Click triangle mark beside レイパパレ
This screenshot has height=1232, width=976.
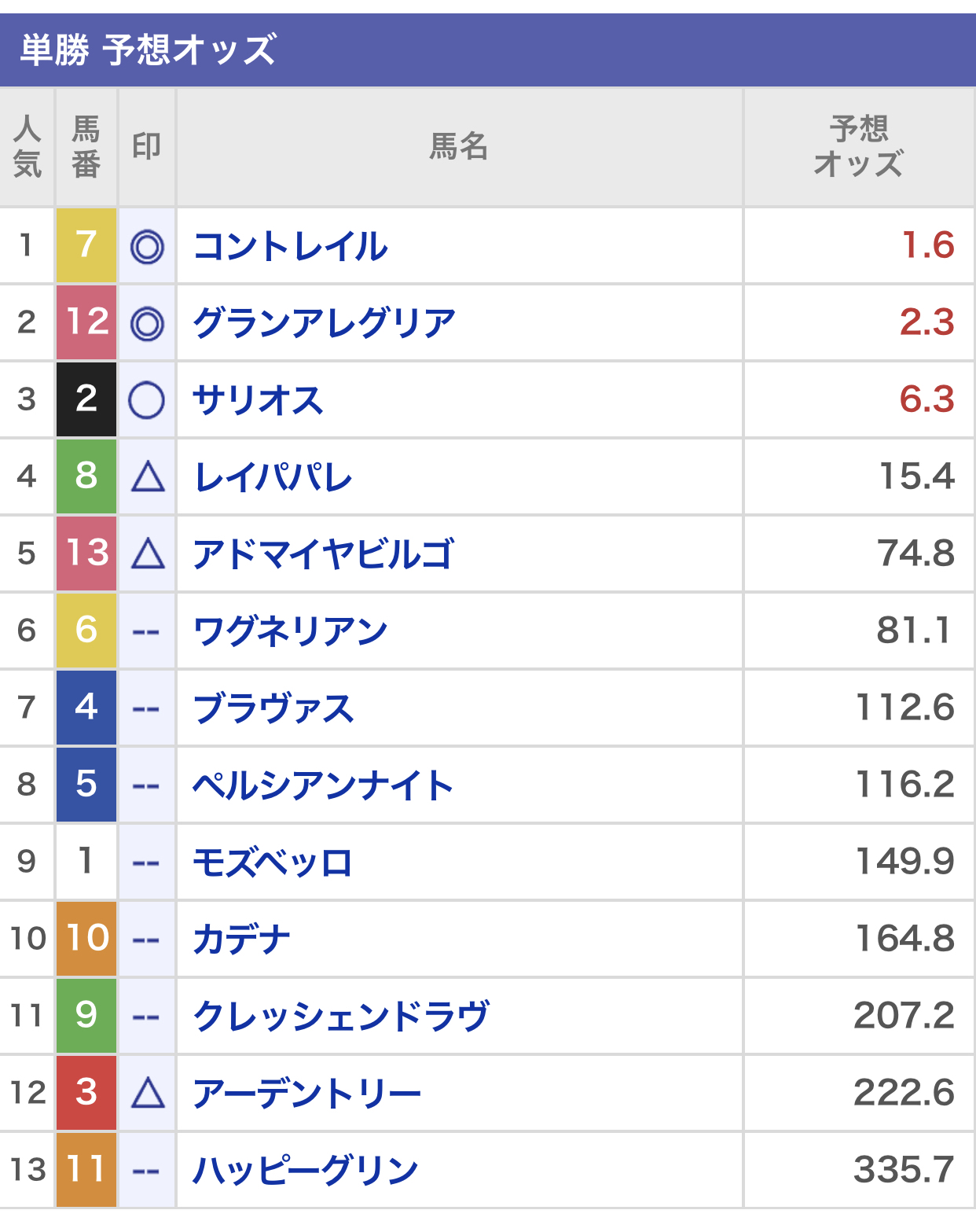click(x=148, y=477)
